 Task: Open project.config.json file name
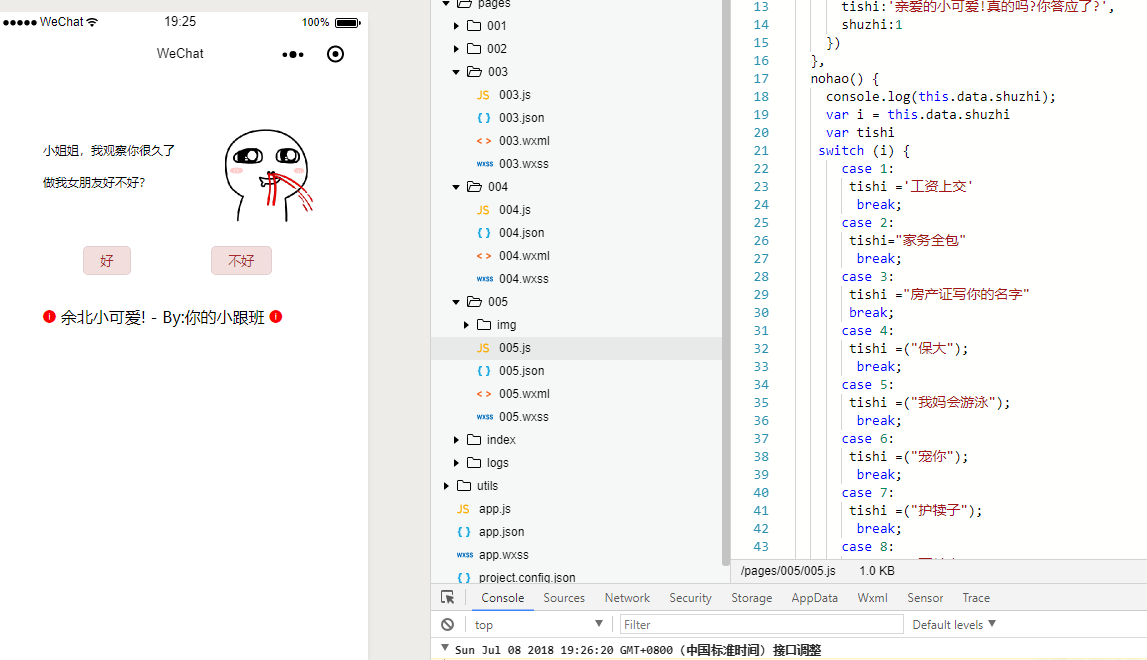527,577
